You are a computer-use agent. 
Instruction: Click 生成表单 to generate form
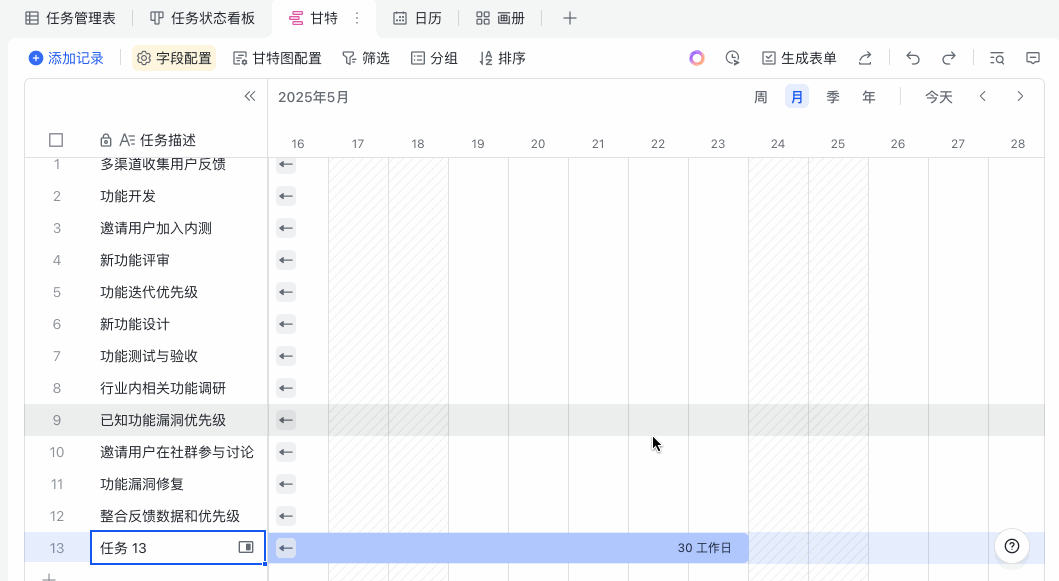pos(799,58)
